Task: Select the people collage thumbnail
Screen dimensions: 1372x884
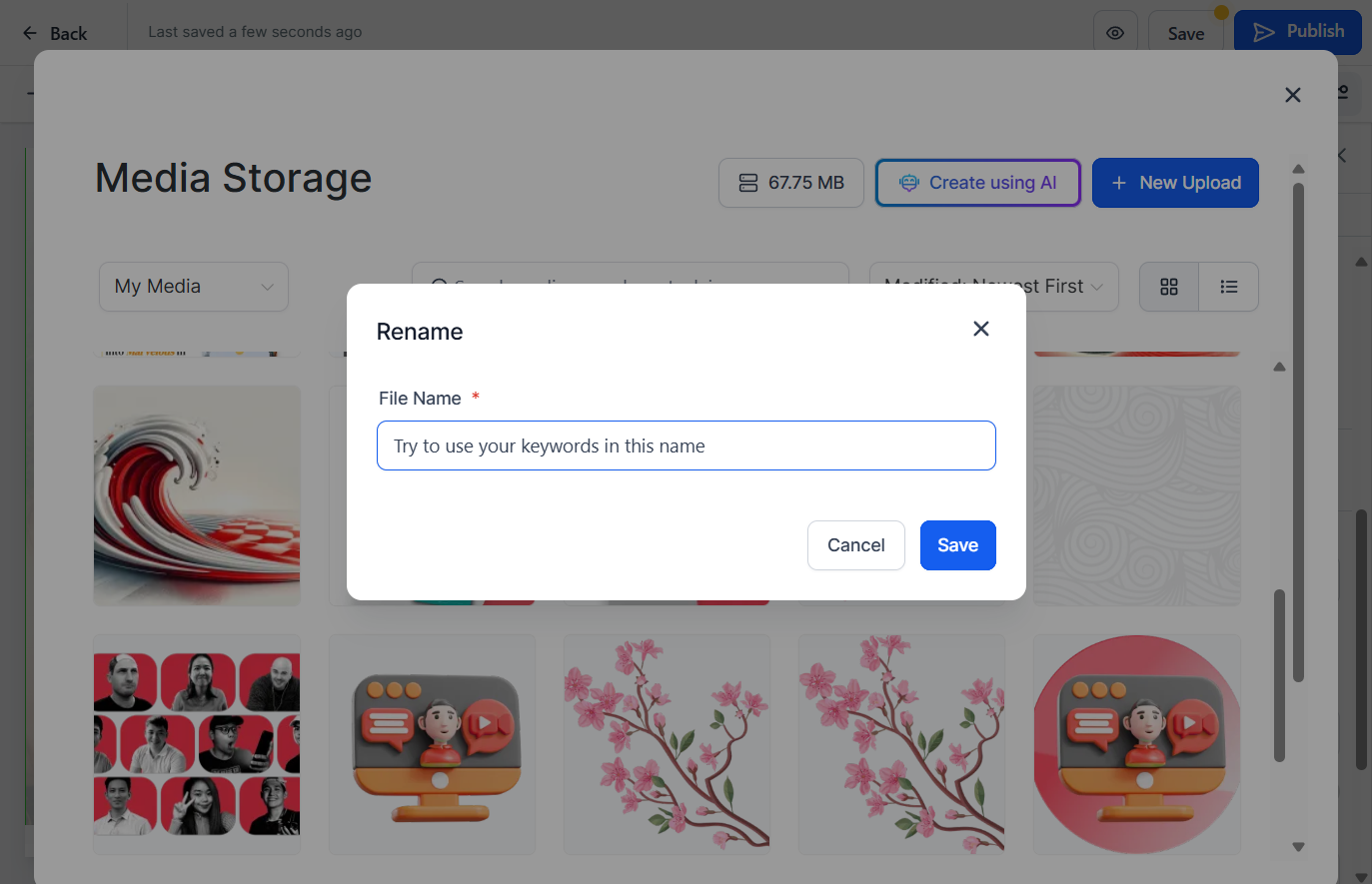Action: [x=197, y=744]
